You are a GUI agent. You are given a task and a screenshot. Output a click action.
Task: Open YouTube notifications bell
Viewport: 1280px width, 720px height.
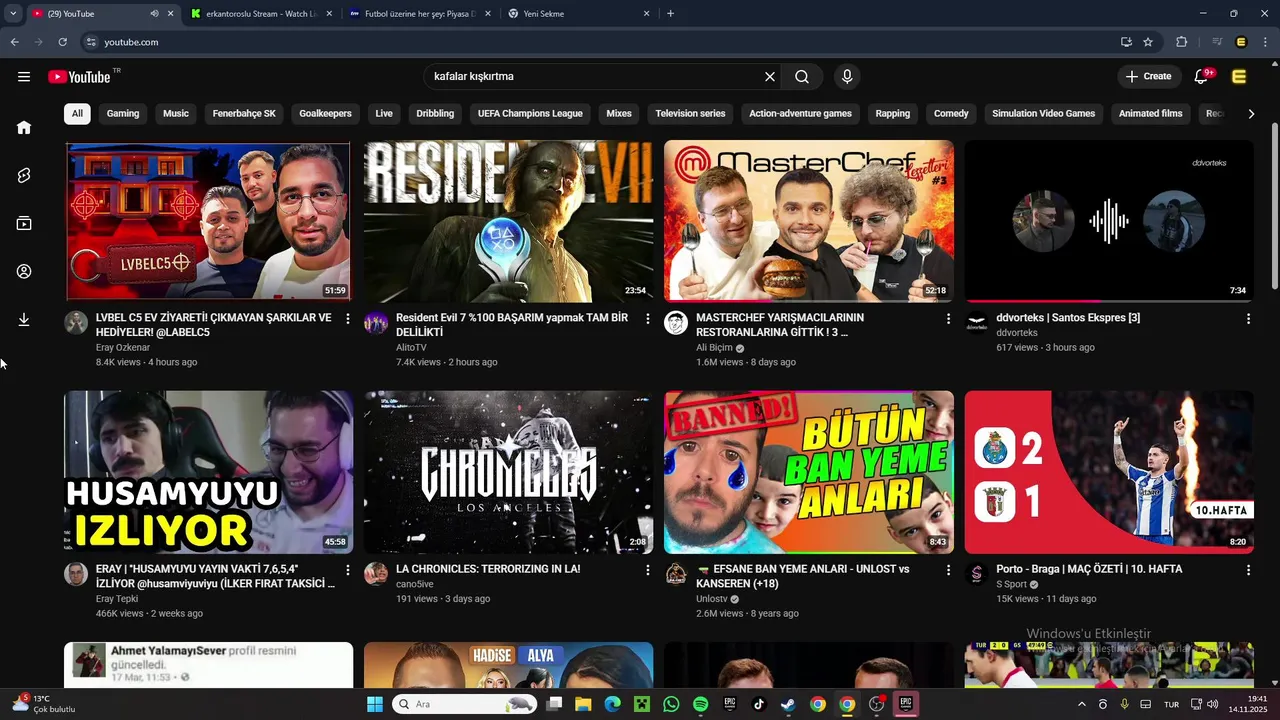click(x=1202, y=77)
